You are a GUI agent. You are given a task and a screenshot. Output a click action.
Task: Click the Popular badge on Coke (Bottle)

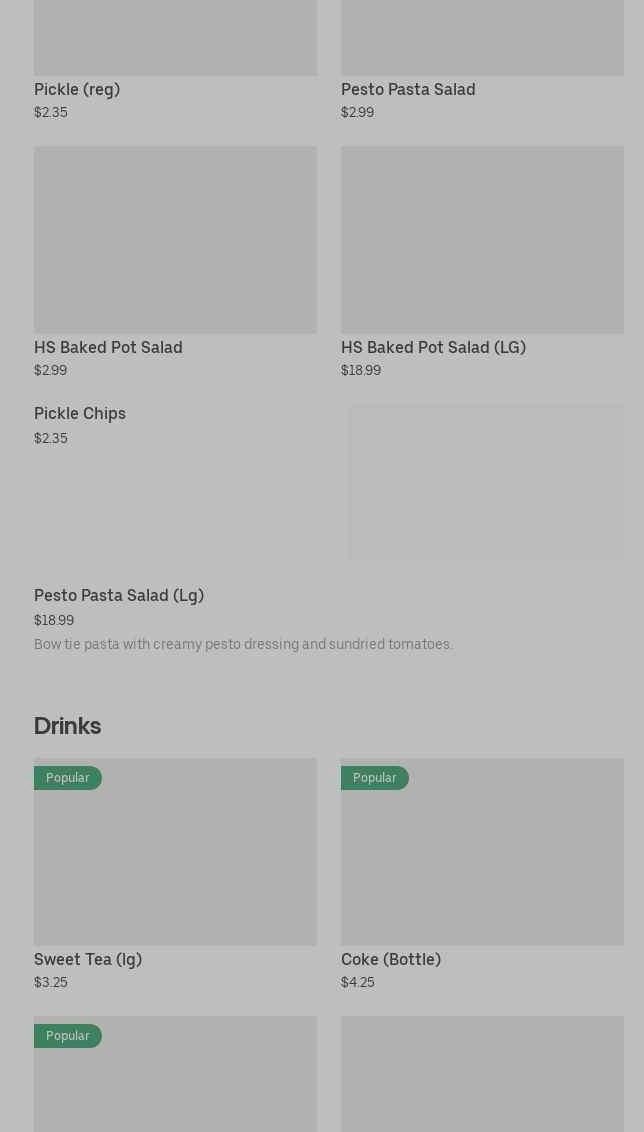pos(375,778)
